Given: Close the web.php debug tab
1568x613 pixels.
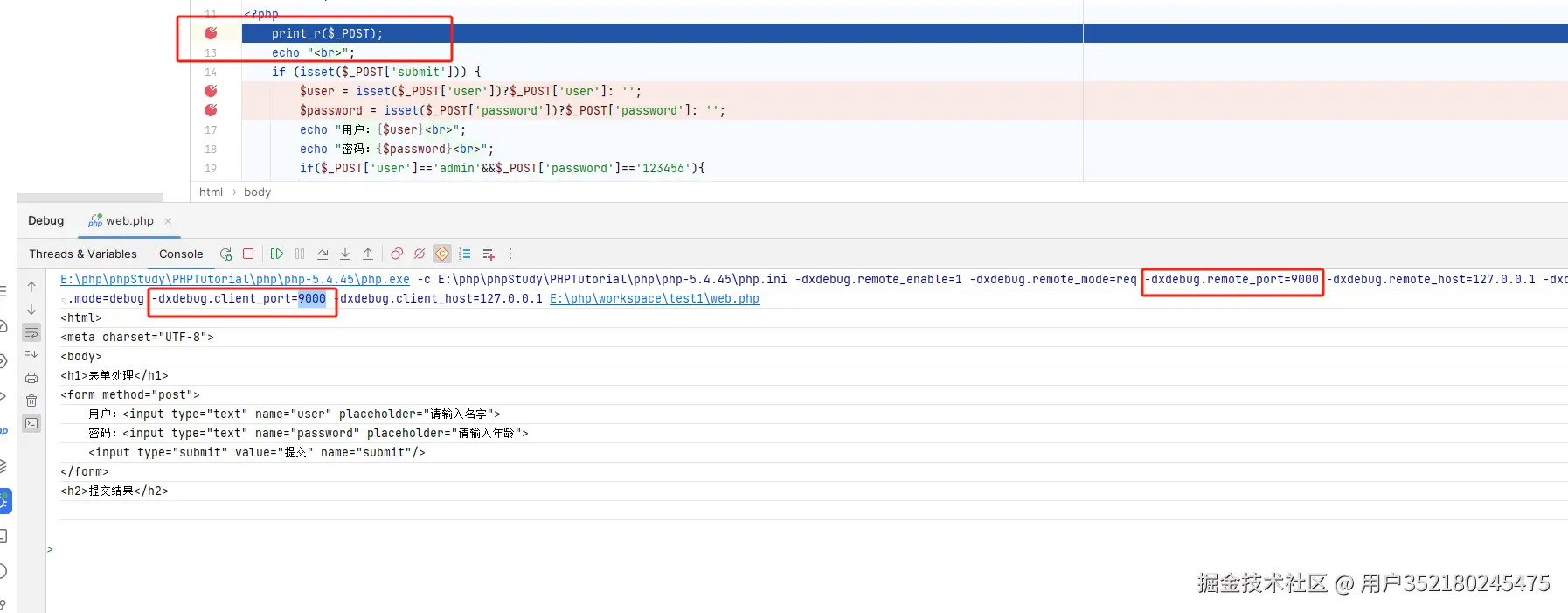Looking at the screenshot, I should [168, 221].
